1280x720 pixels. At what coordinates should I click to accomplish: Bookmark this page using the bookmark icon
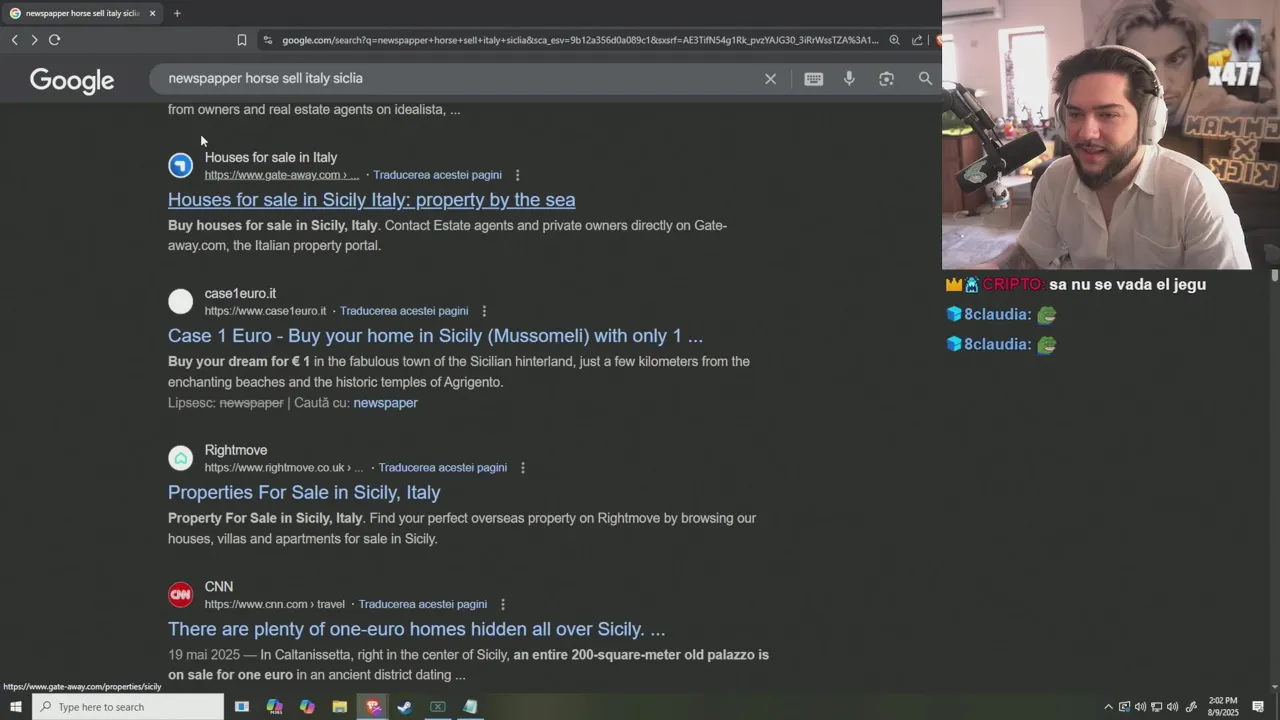[241, 40]
